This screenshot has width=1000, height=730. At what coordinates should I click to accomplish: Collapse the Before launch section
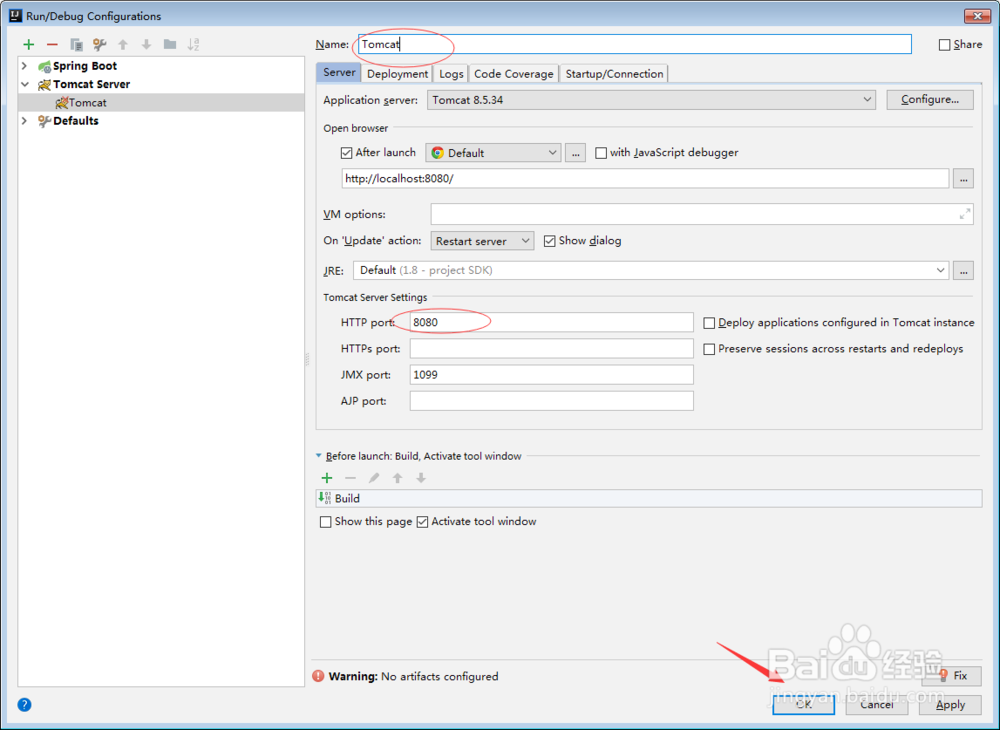pyautogui.click(x=319, y=456)
